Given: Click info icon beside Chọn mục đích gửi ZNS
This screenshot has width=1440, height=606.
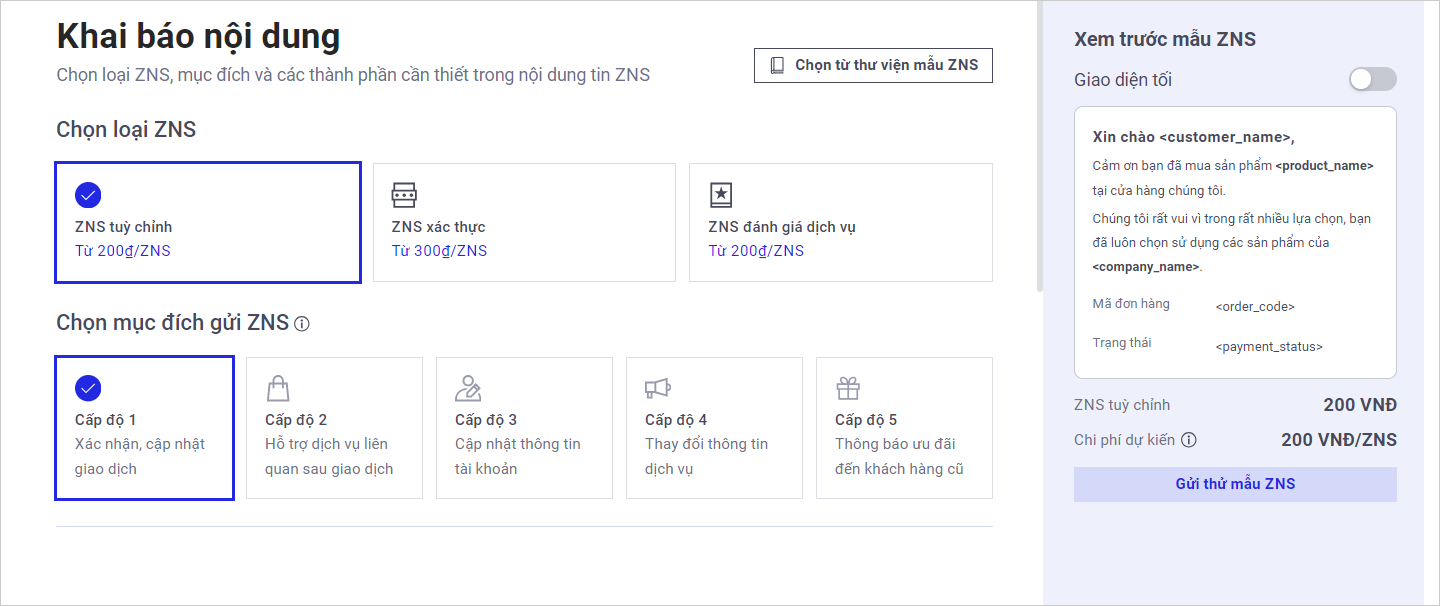Looking at the screenshot, I should (x=302, y=324).
